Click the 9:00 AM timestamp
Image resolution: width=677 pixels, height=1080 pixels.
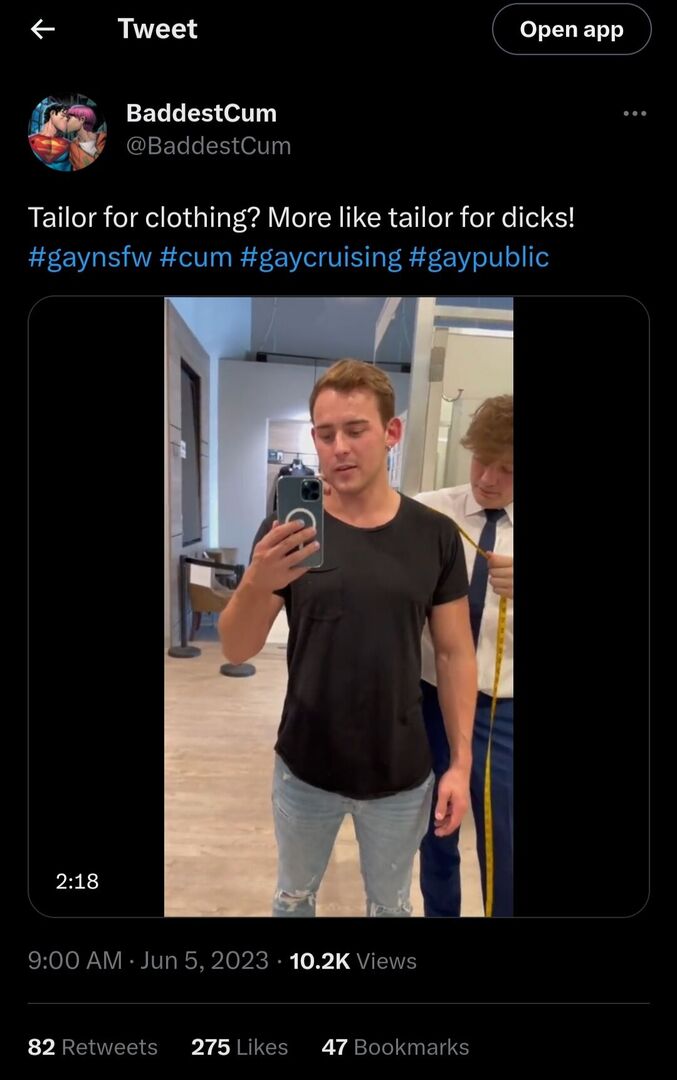(74, 961)
